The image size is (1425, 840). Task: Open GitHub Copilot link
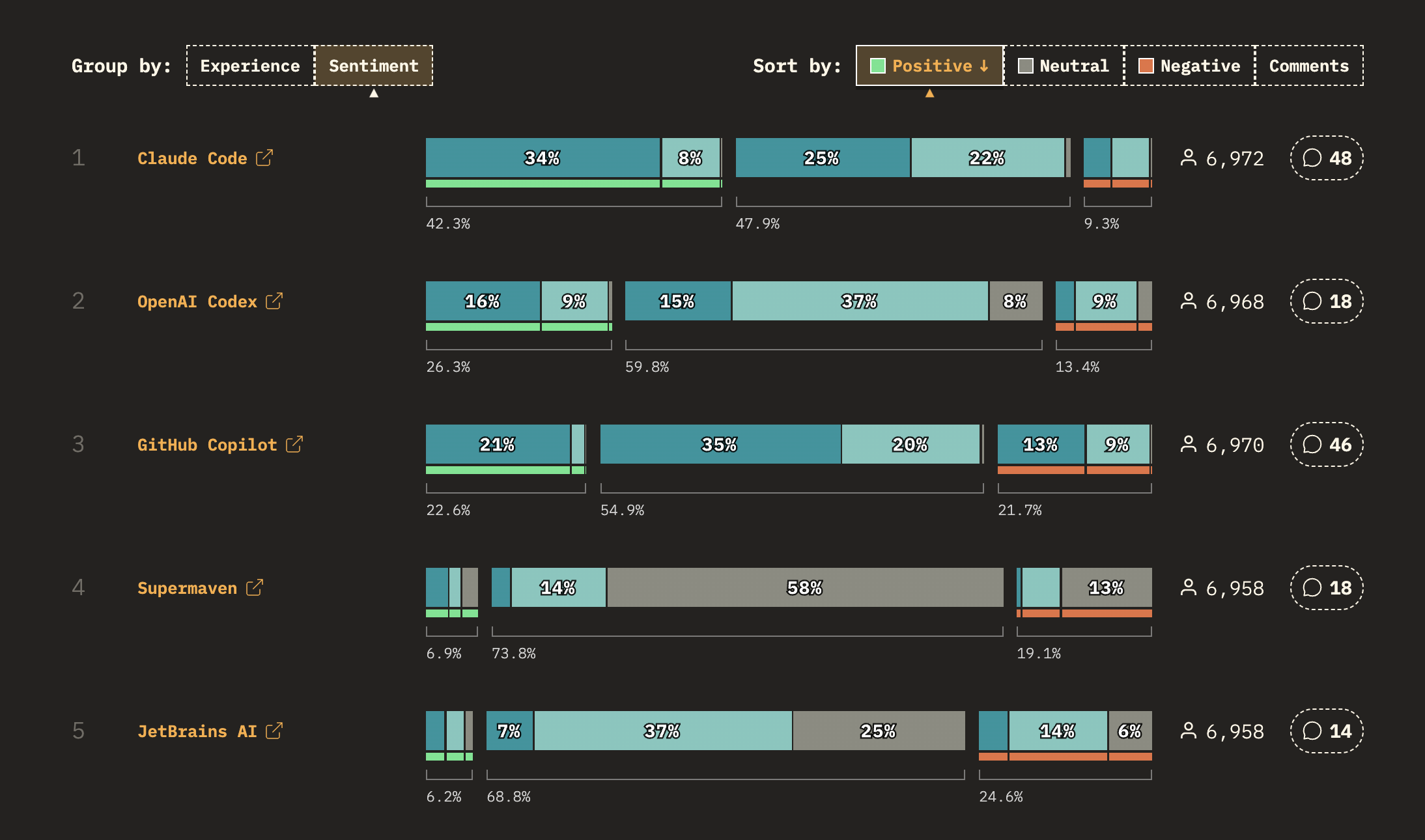click(207, 445)
